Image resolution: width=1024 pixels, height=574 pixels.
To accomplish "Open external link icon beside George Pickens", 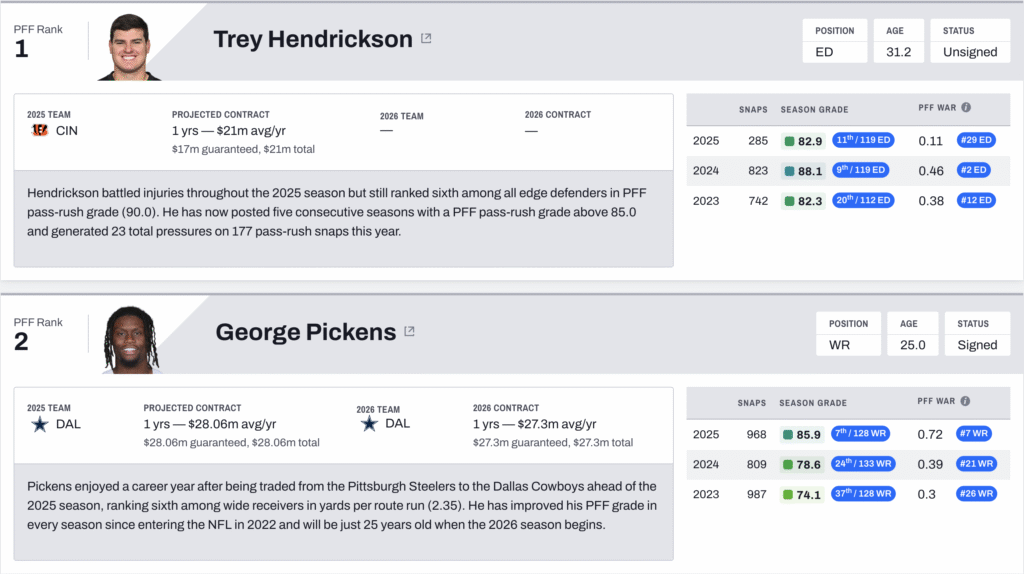I will point(409,332).
